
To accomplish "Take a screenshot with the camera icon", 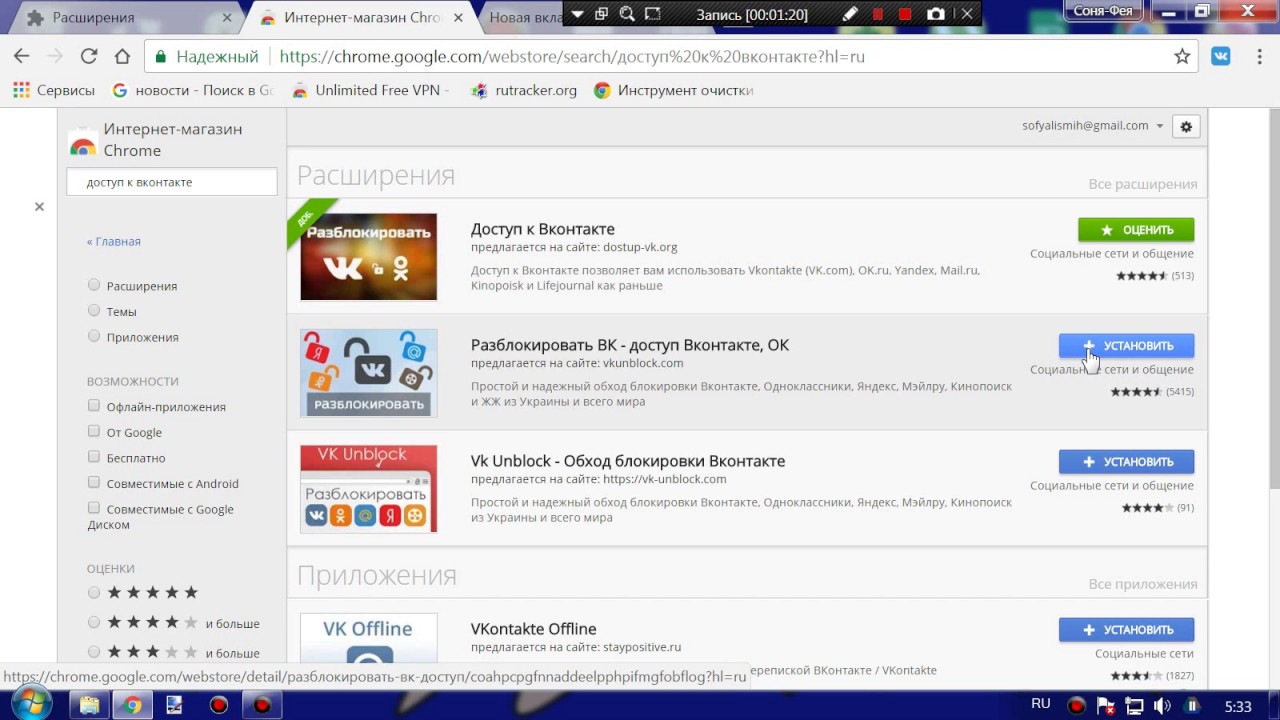I will [935, 14].
